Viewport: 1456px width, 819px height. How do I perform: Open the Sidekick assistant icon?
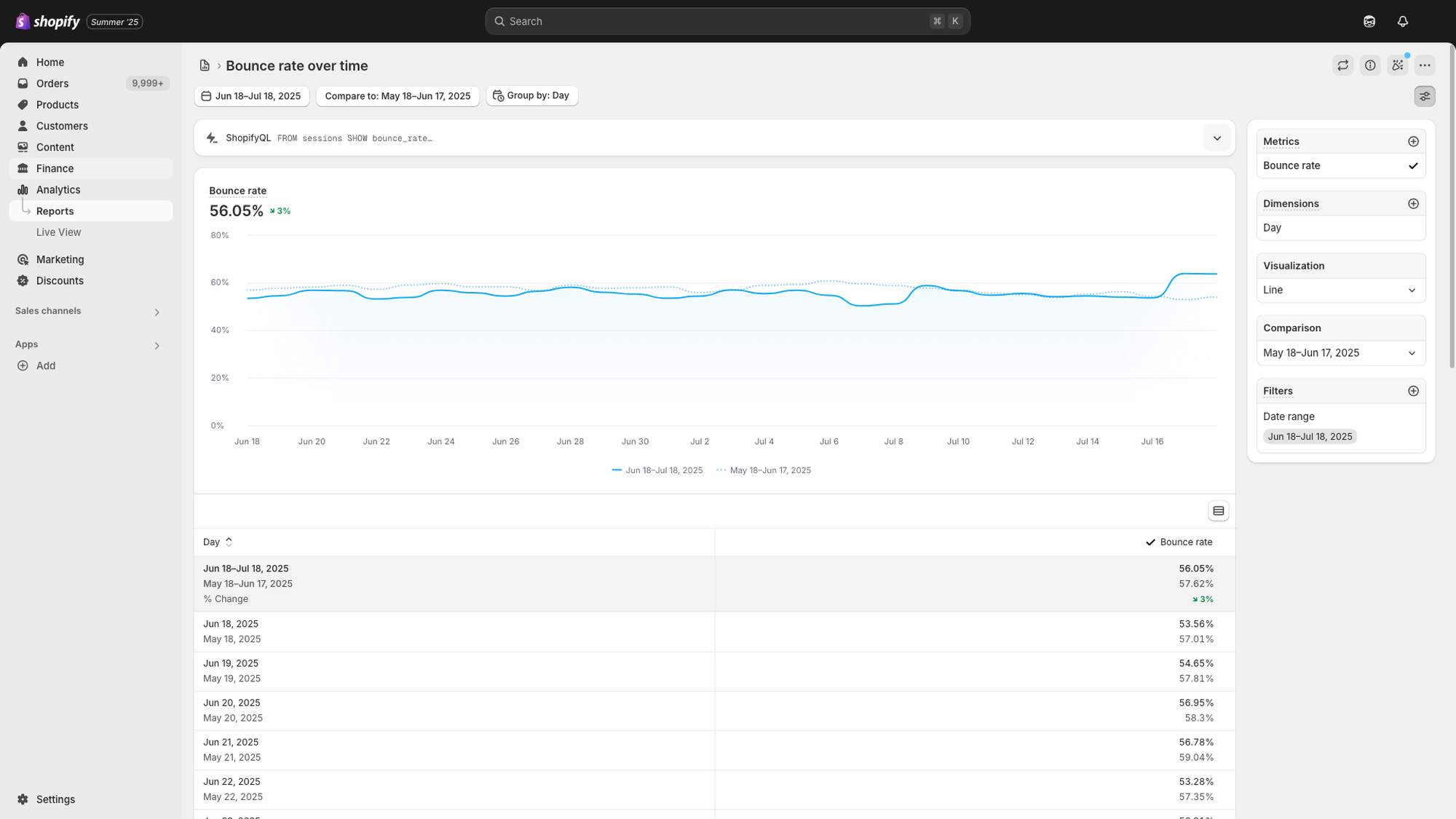click(x=1398, y=66)
